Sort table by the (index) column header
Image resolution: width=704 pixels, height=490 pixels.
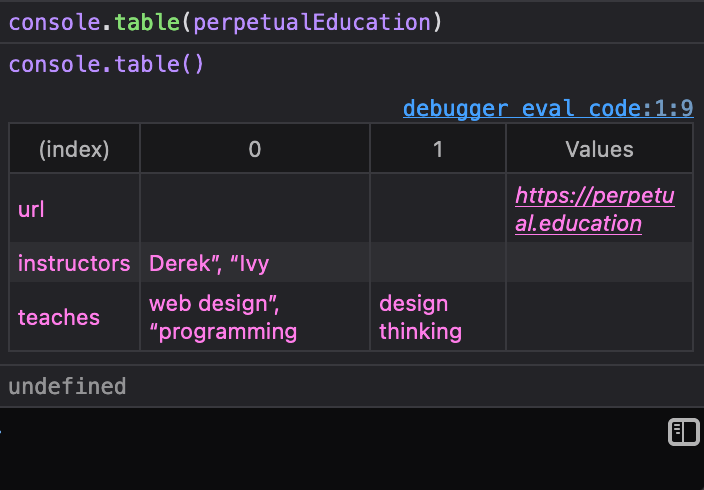[x=74, y=149]
